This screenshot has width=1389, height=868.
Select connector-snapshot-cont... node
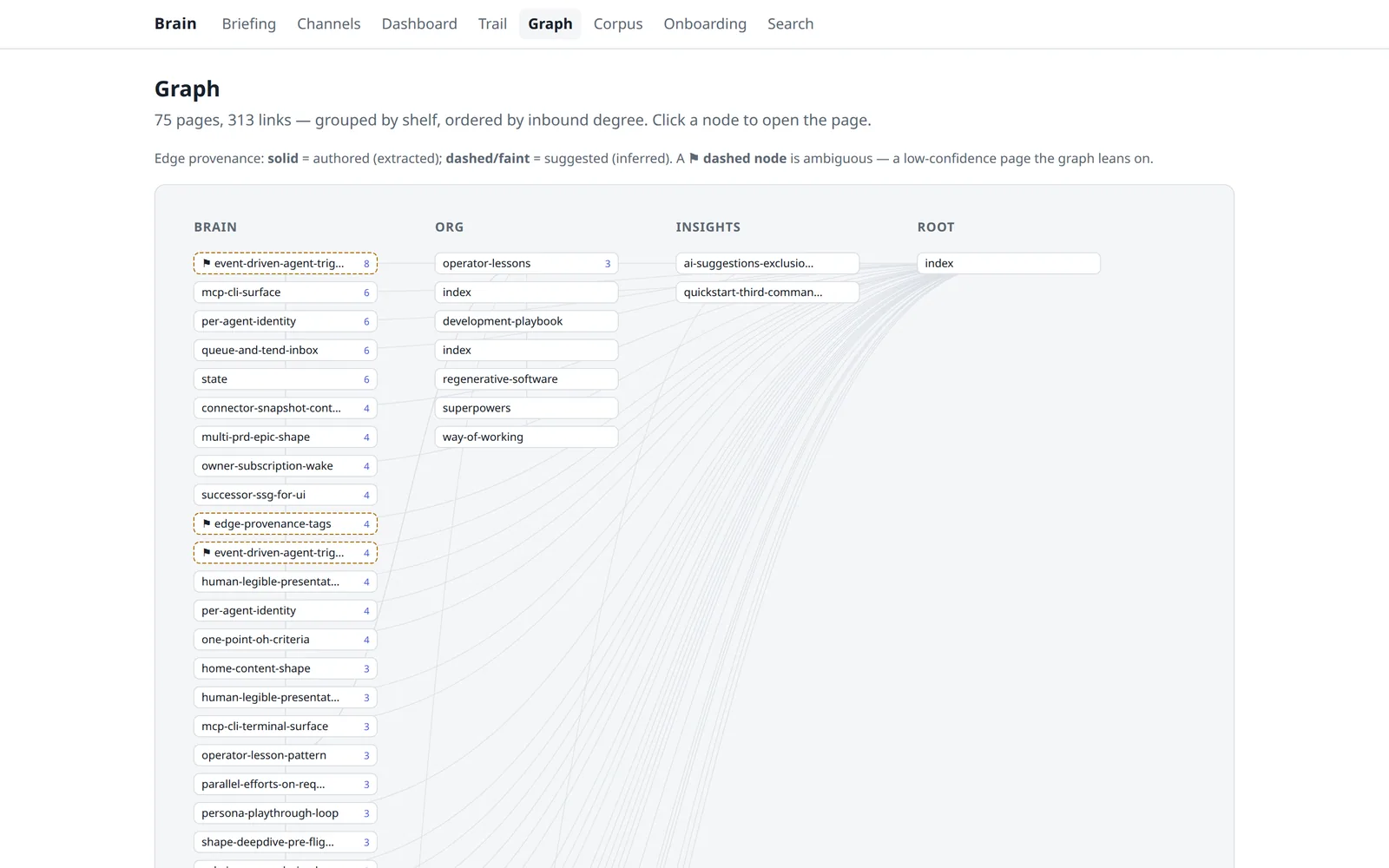(286, 408)
